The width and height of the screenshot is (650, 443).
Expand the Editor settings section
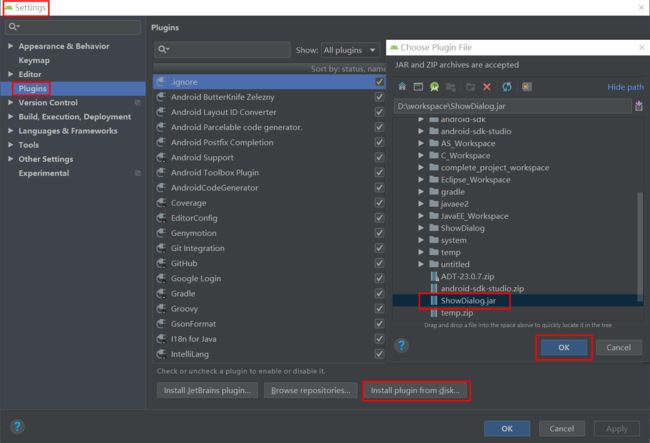[x=10, y=74]
